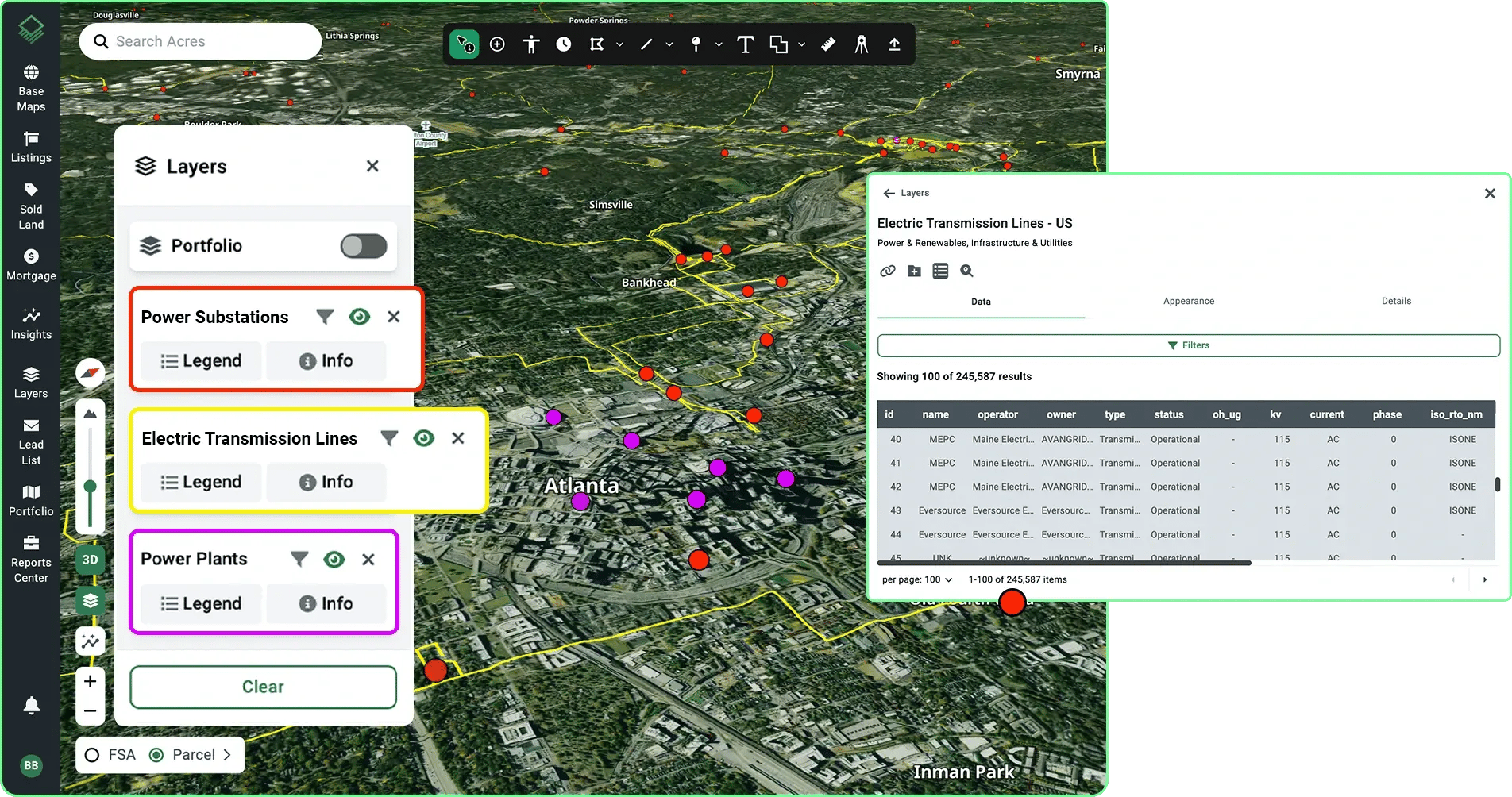1512x797 pixels.
Task: Switch to the Data tab
Action: (981, 302)
